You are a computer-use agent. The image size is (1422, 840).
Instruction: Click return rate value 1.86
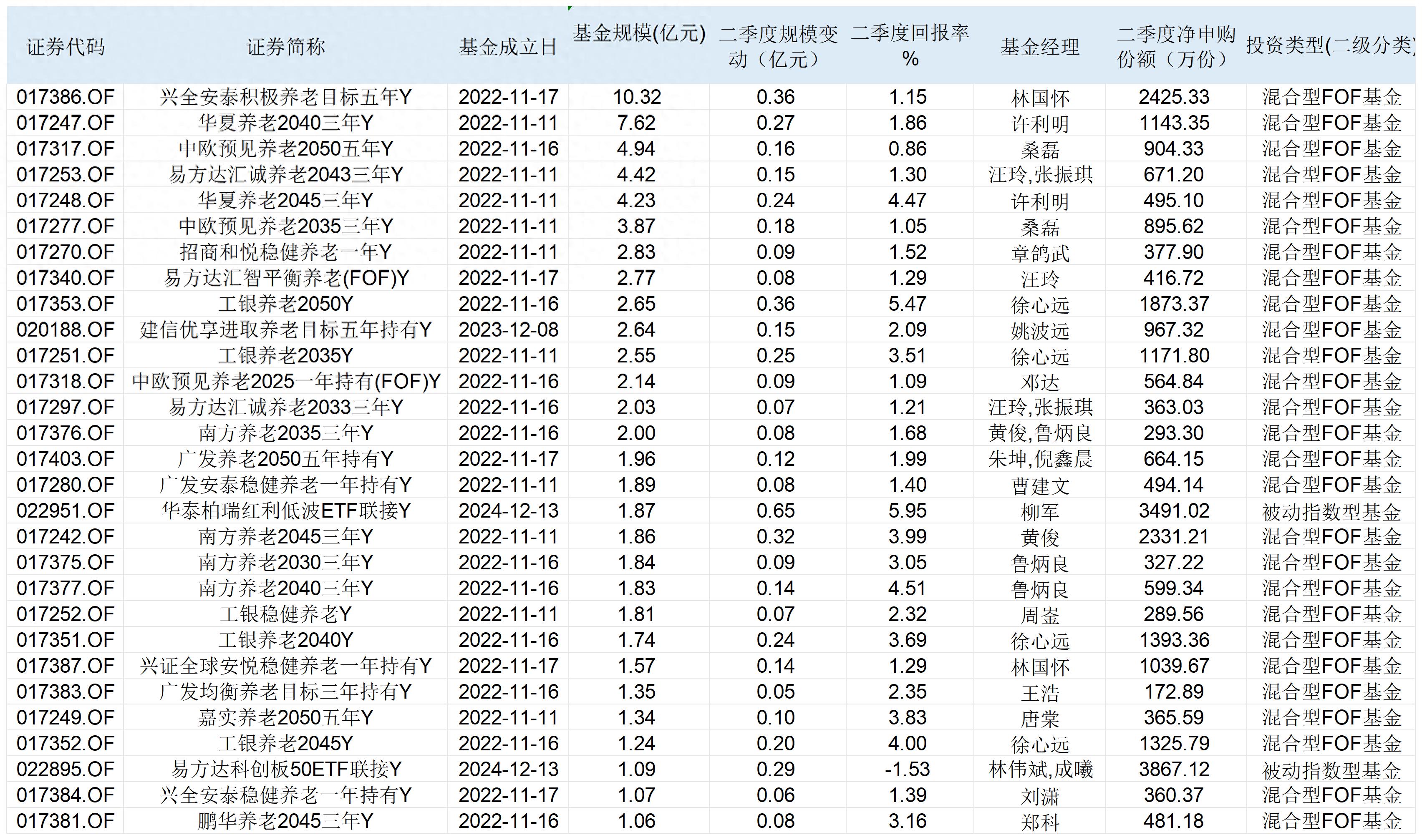908,123
